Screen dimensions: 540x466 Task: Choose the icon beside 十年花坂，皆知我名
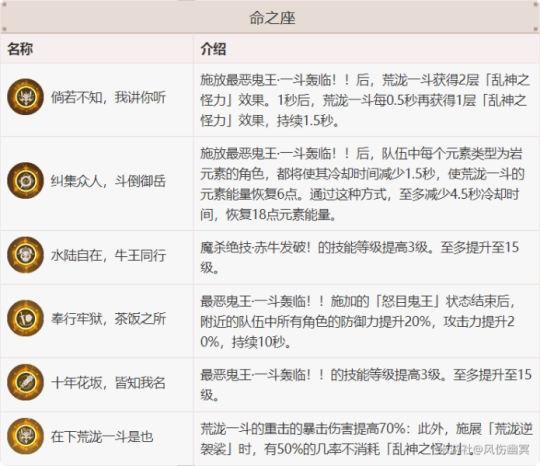[25, 382]
